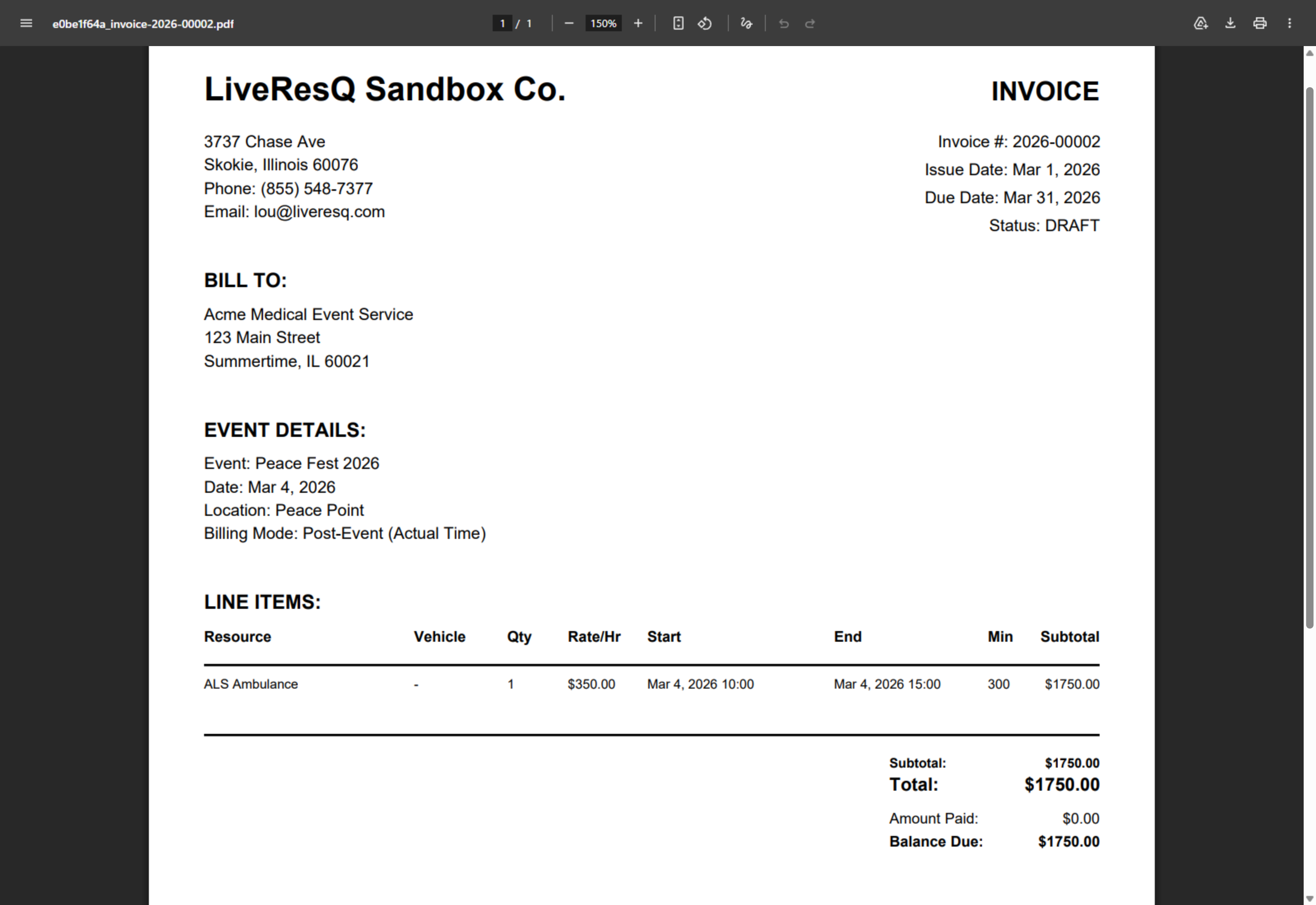The height and width of the screenshot is (905, 1316).
Task: Click the Start column header
Action: pyautogui.click(x=664, y=637)
